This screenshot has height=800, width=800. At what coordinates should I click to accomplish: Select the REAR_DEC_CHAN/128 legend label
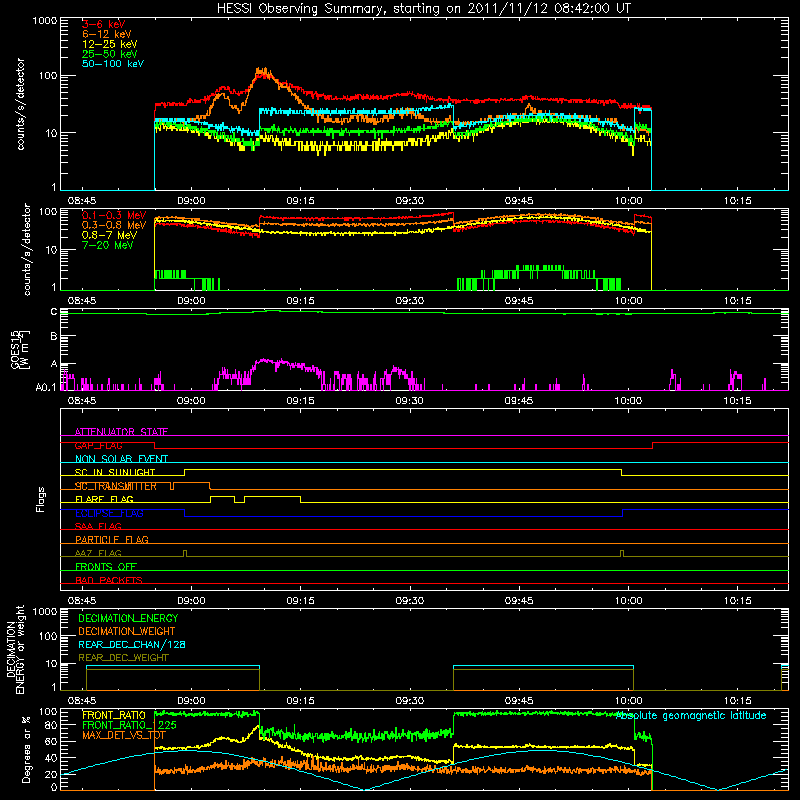pyautogui.click(x=132, y=644)
